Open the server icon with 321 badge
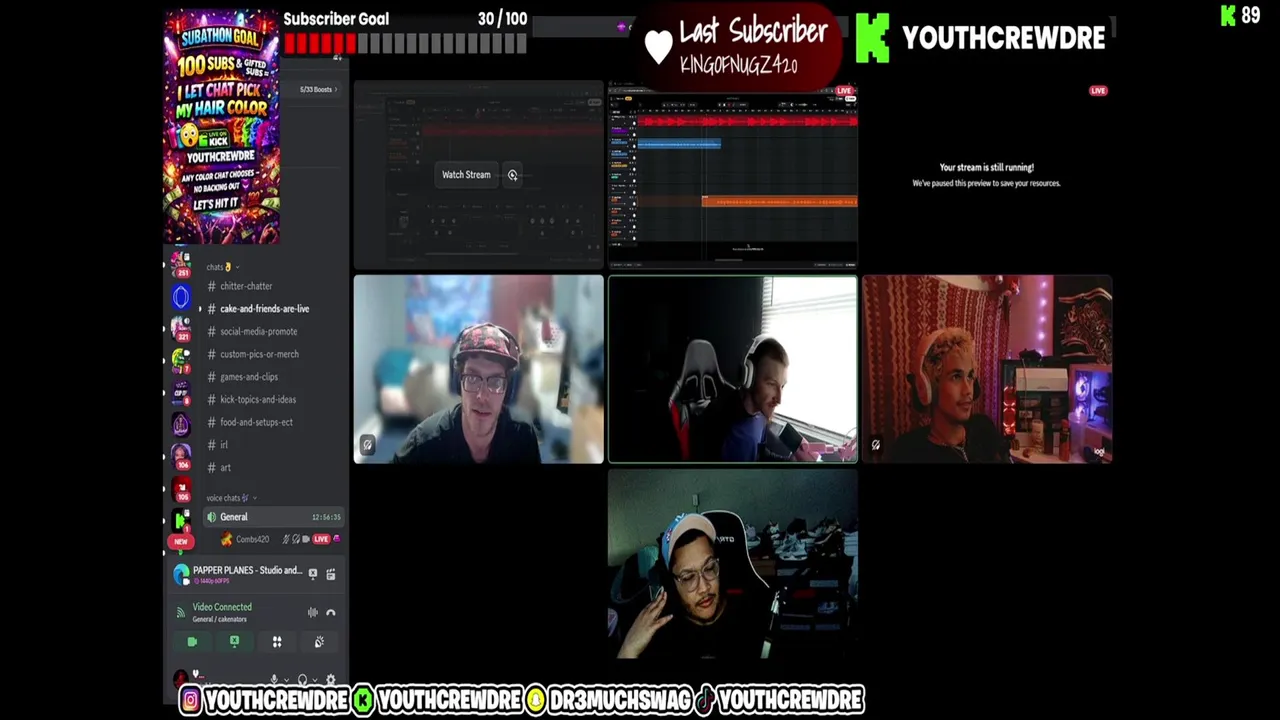The width and height of the screenshot is (1280, 720). pyautogui.click(x=181, y=328)
